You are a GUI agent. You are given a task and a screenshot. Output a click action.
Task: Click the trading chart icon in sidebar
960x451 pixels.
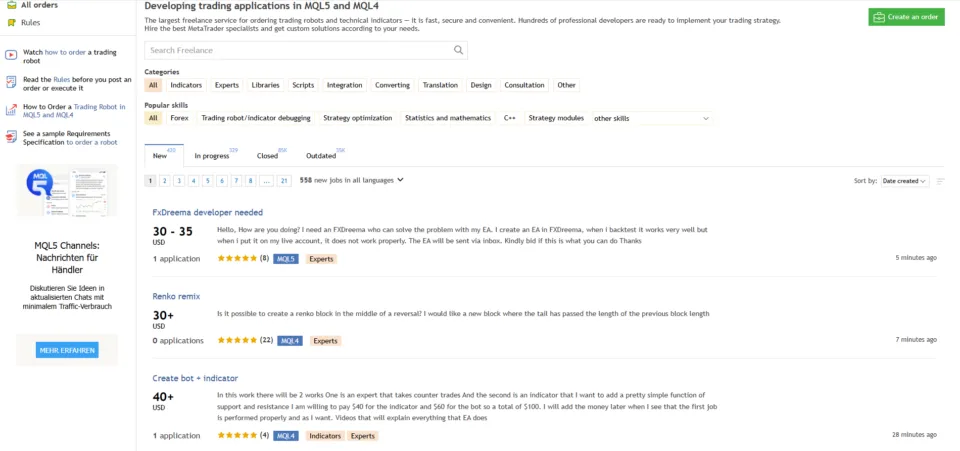click(11, 110)
